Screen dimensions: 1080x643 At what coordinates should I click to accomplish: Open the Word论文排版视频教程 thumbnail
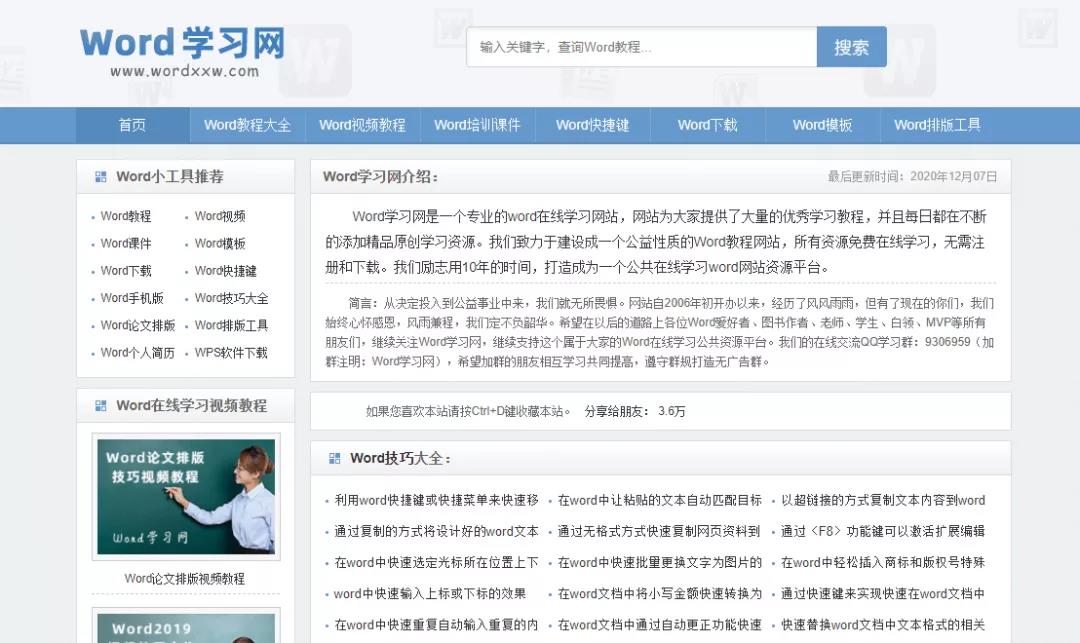click(x=186, y=497)
